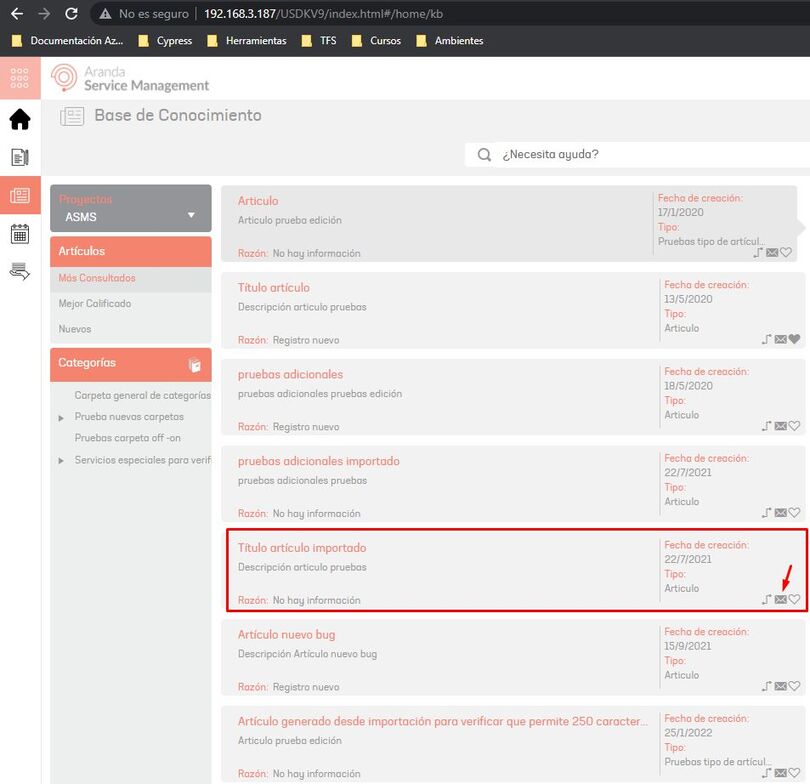Open 'pruebas adicionales importado' article
Image resolution: width=810 pixels, height=784 pixels.
(x=319, y=461)
